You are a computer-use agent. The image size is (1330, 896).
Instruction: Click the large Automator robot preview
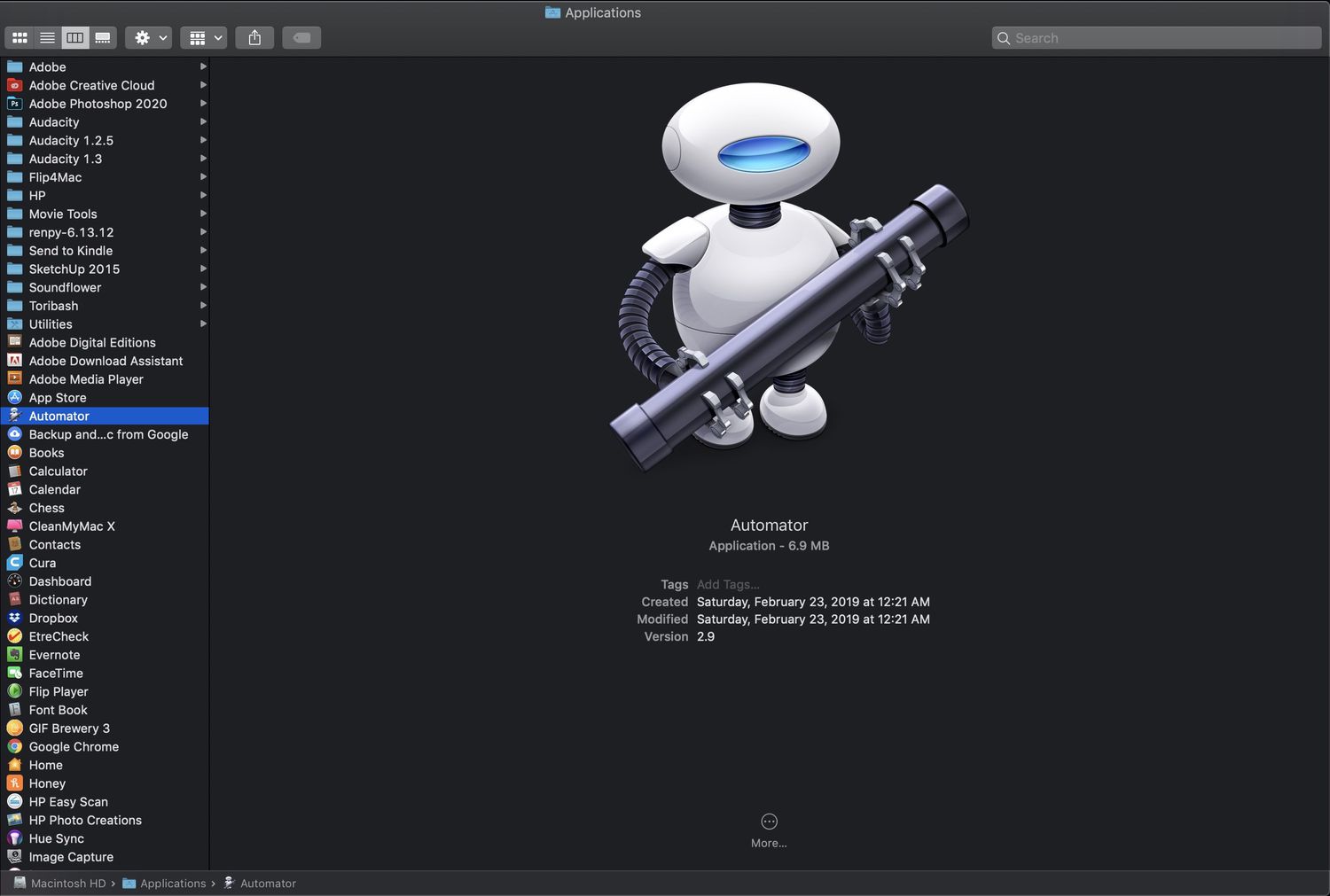click(x=770, y=275)
